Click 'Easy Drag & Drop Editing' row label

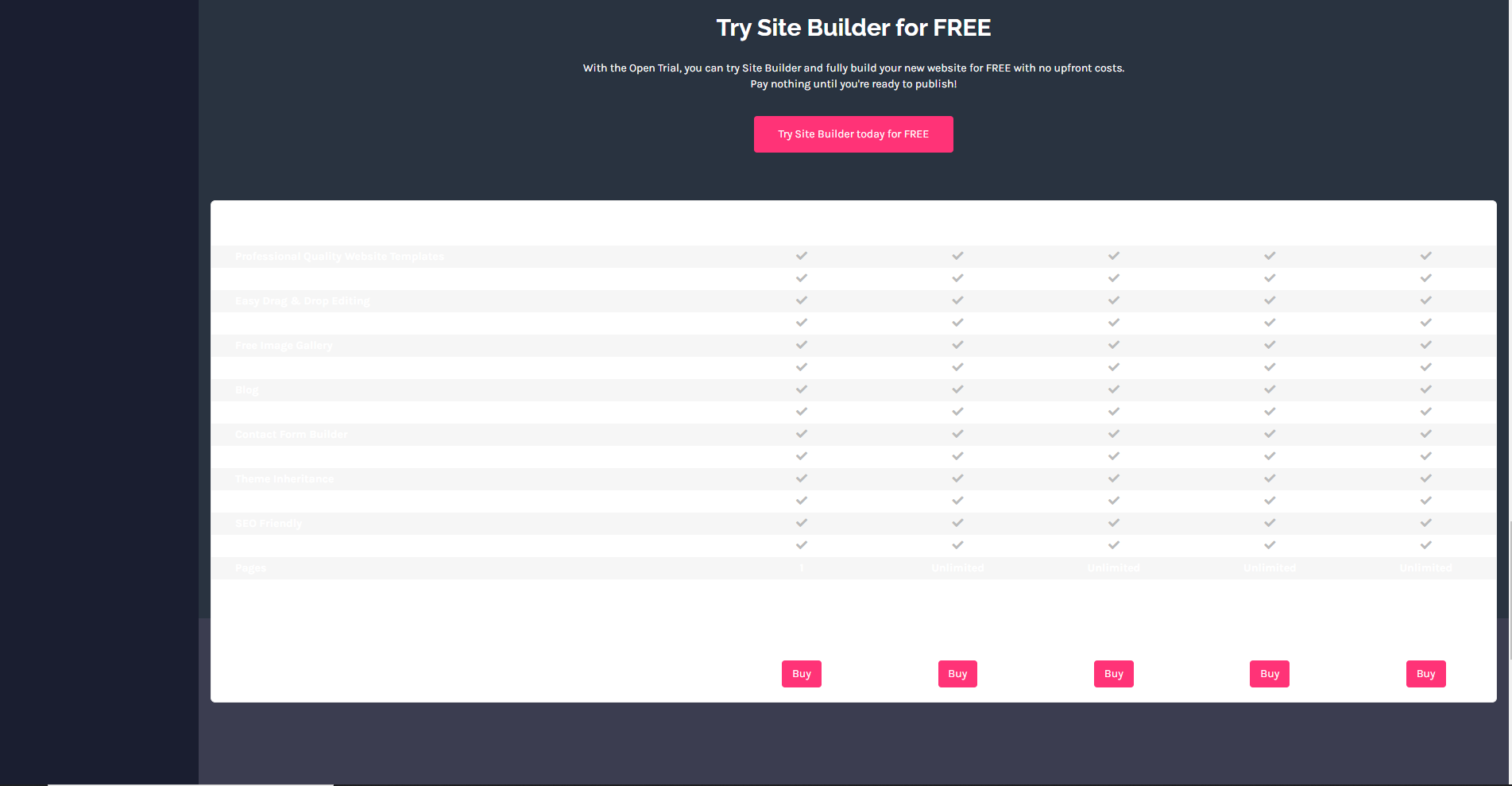point(302,301)
